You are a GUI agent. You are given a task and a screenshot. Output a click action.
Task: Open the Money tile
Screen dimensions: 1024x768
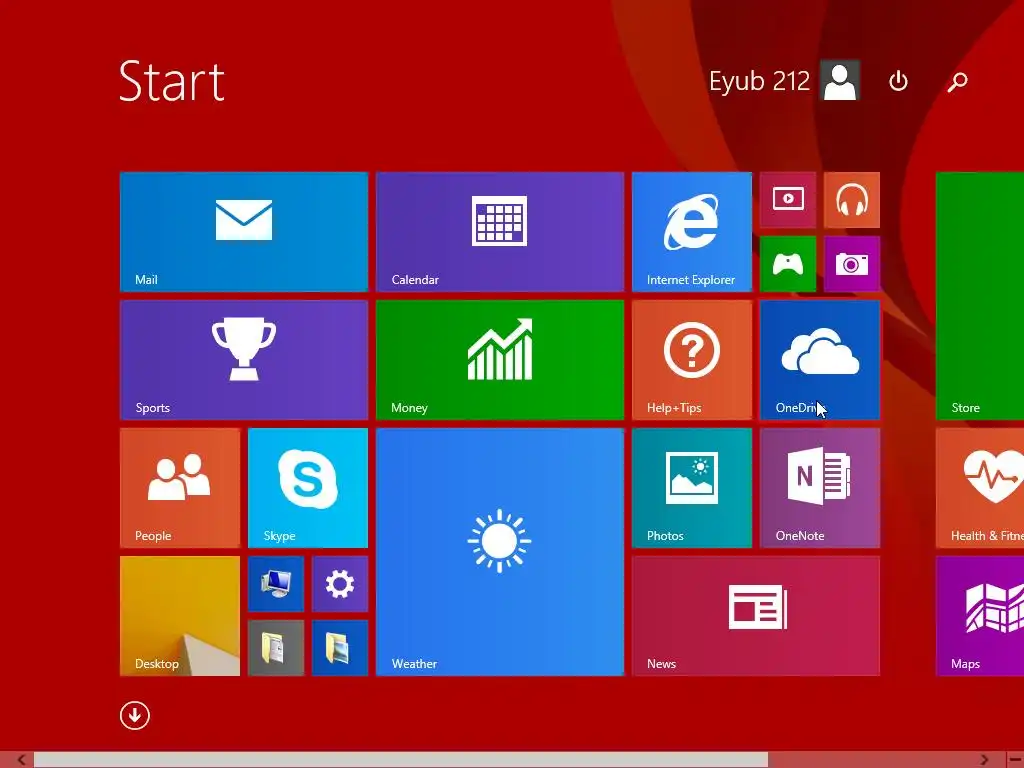[500, 360]
